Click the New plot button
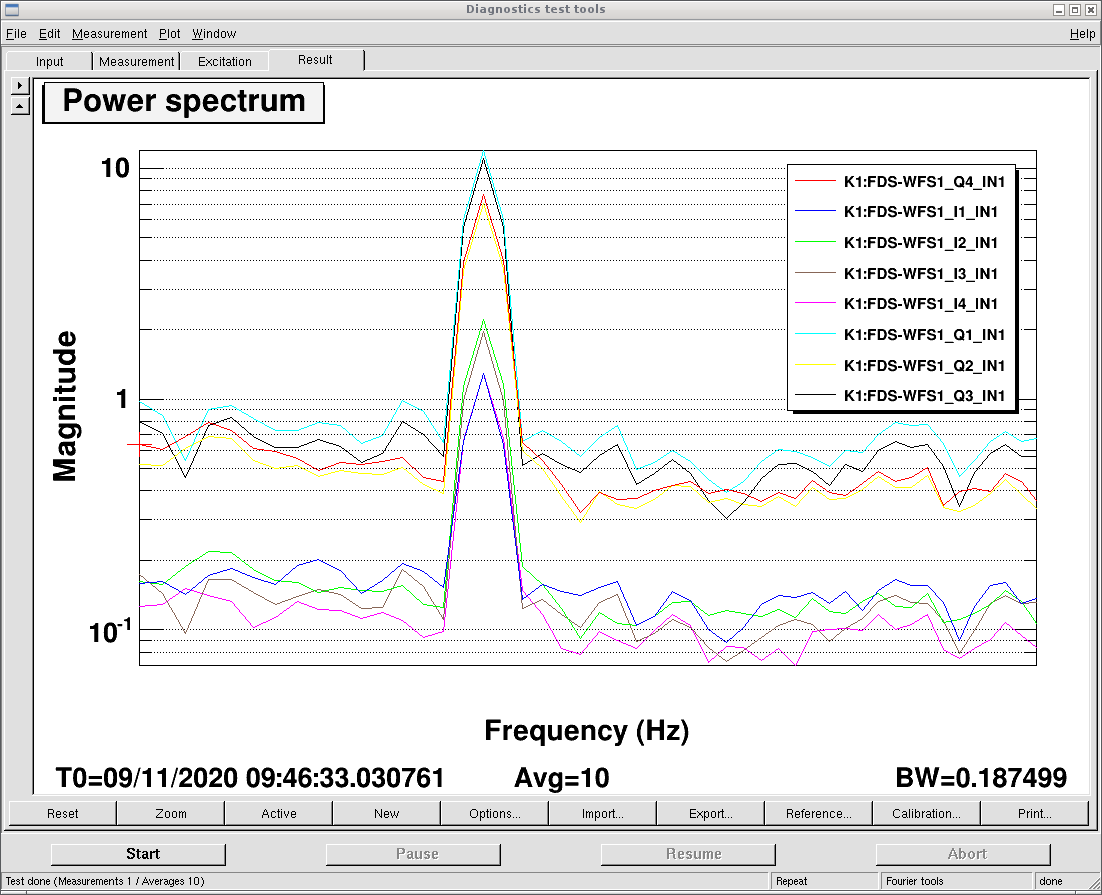The width and height of the screenshot is (1102, 895). (387, 813)
